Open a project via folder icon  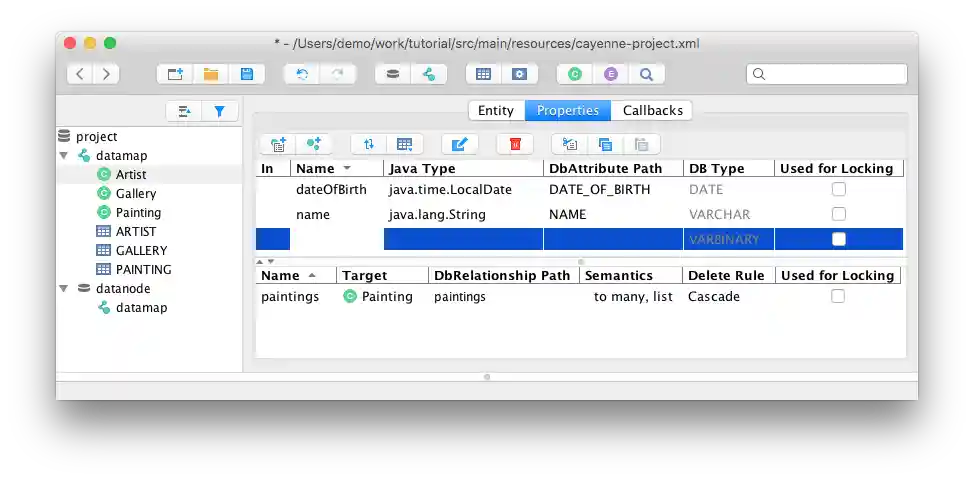211,75
